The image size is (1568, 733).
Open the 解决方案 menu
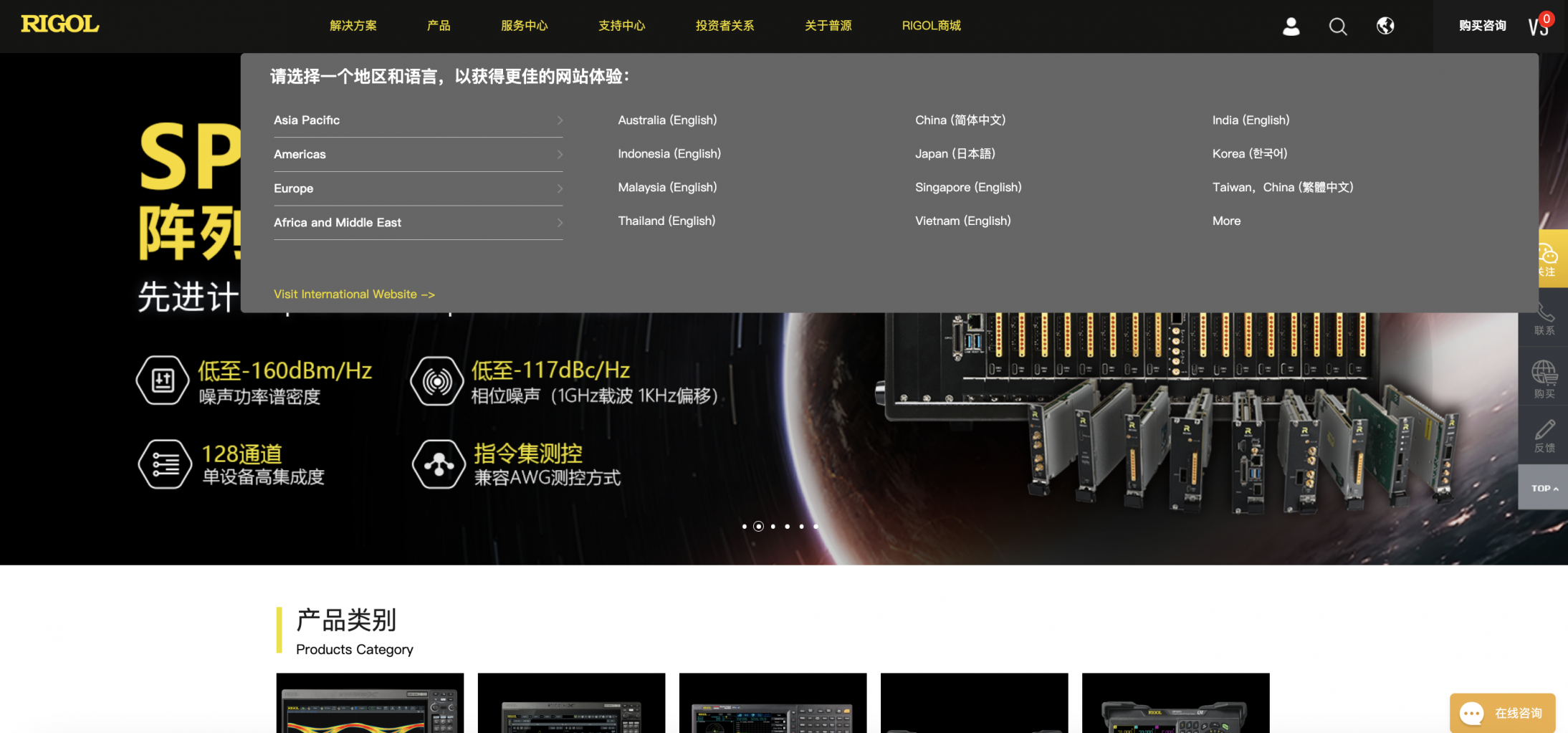(x=353, y=26)
